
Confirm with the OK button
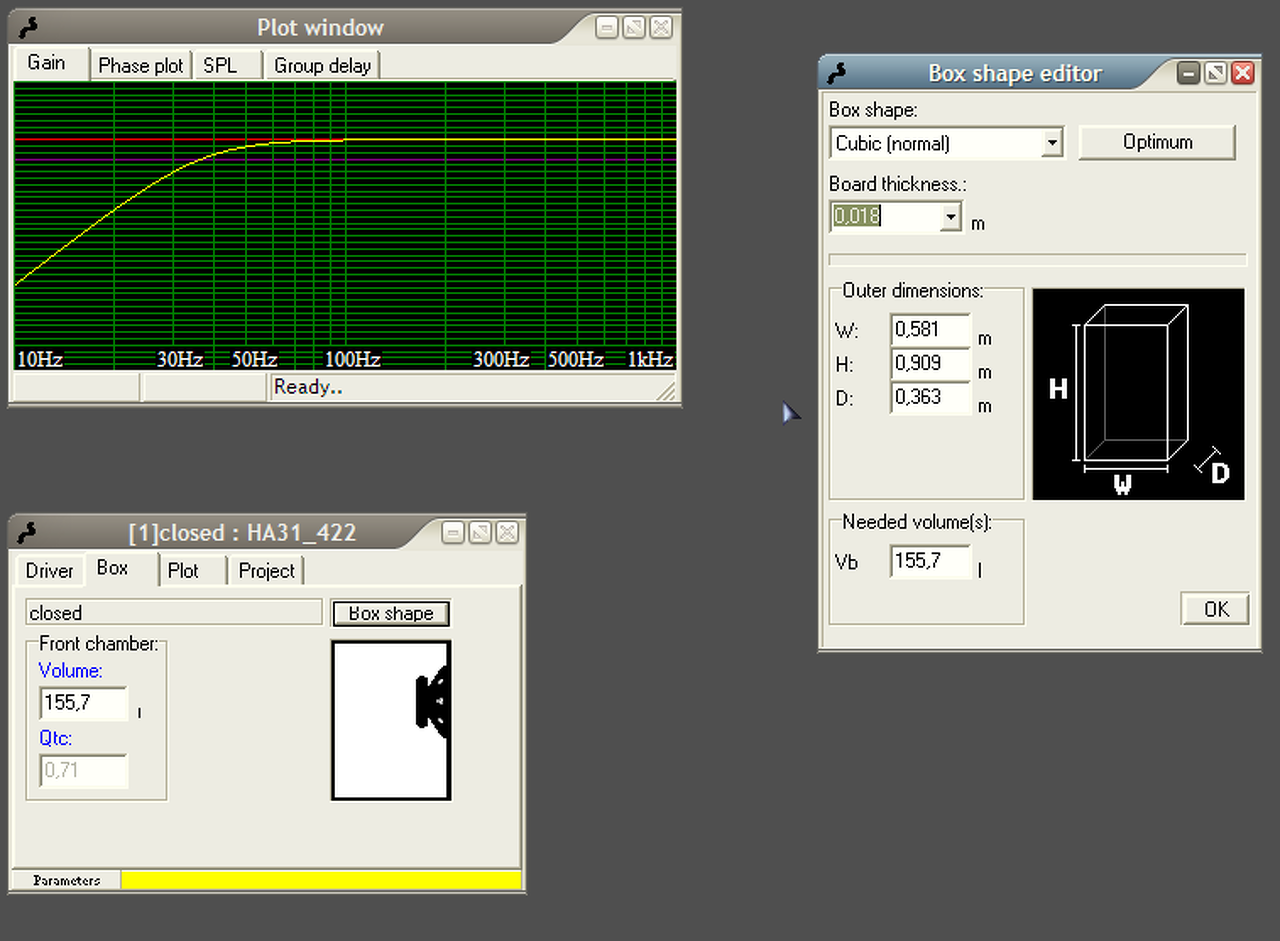click(1215, 609)
